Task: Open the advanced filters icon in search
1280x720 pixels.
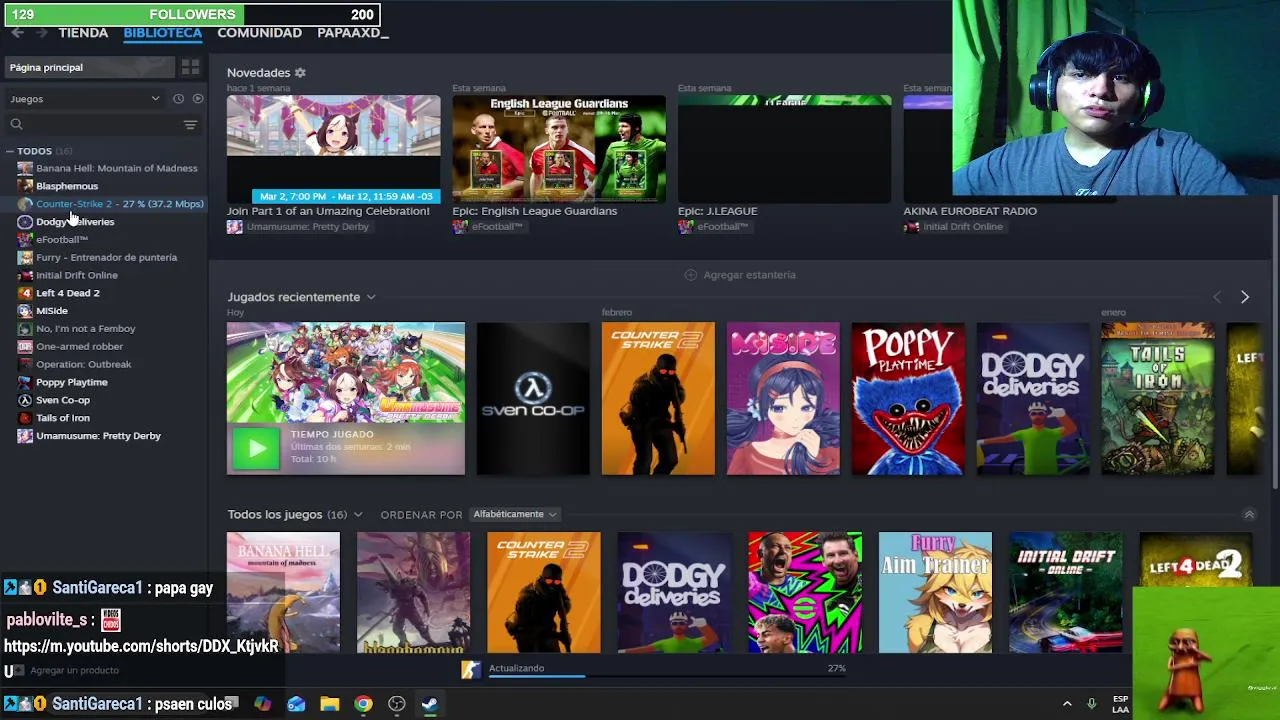Action: (x=190, y=124)
